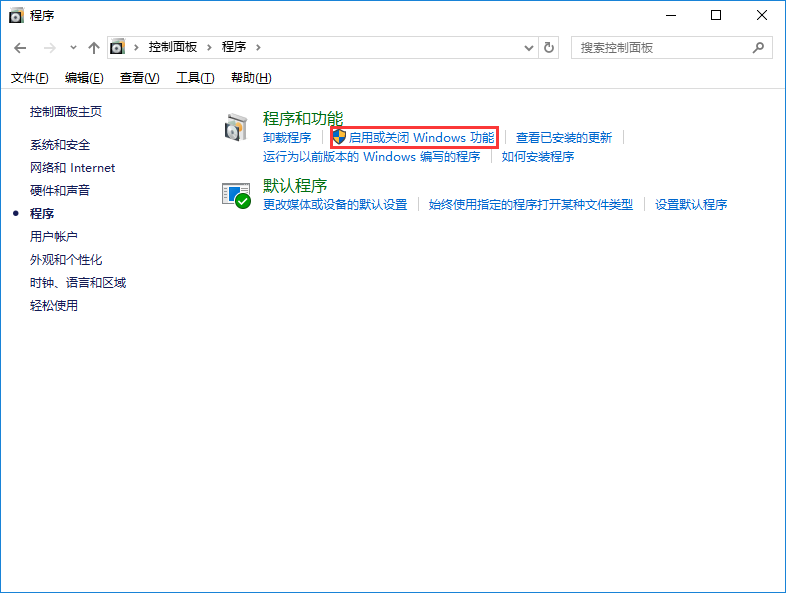This screenshot has width=786, height=593.
Task: Click the Control Panel icon in address bar
Action: [119, 47]
